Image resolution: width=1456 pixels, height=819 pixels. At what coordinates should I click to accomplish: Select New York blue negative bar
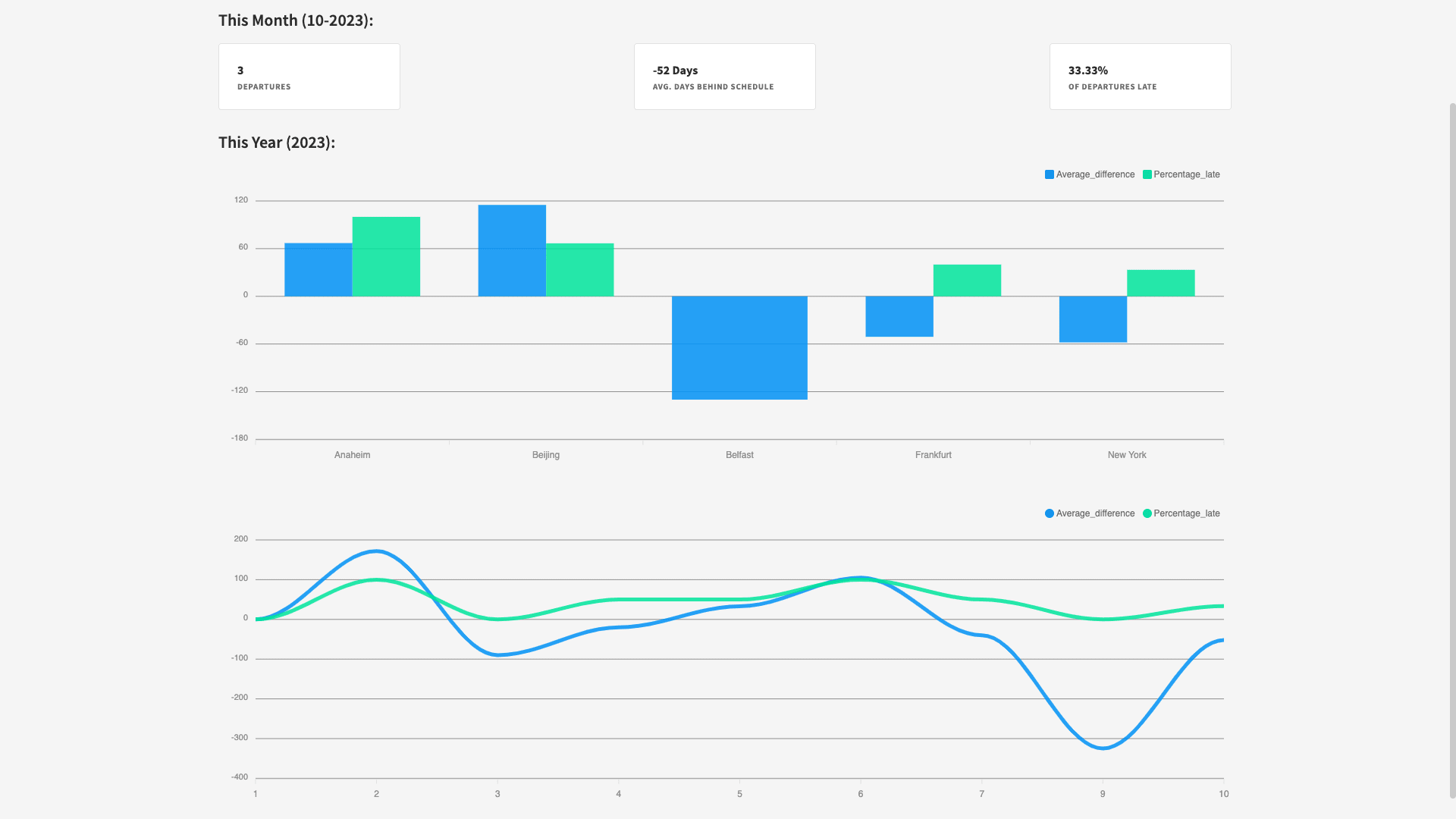pos(1093,319)
